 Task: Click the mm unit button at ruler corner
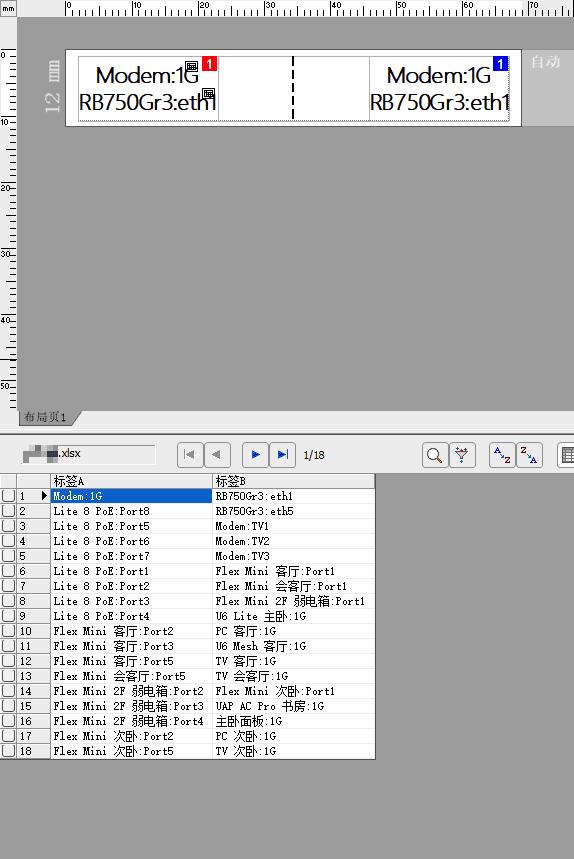point(8,8)
